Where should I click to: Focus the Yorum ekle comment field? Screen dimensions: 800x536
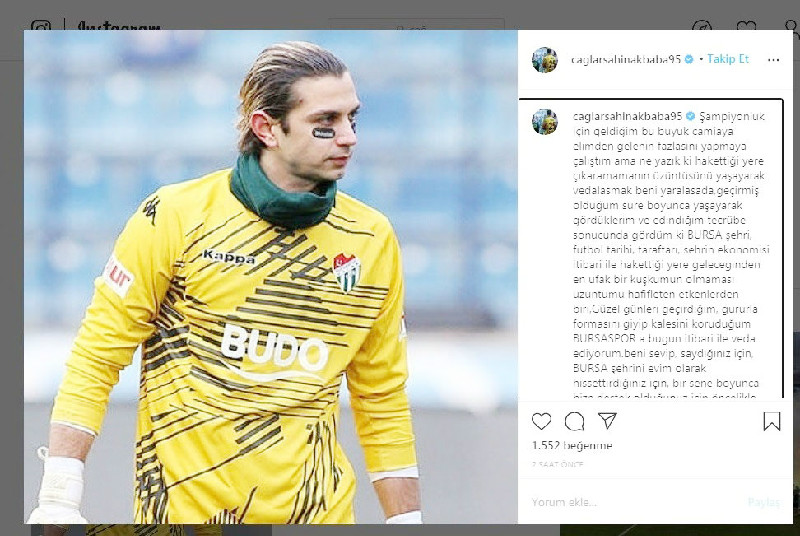click(x=637, y=502)
